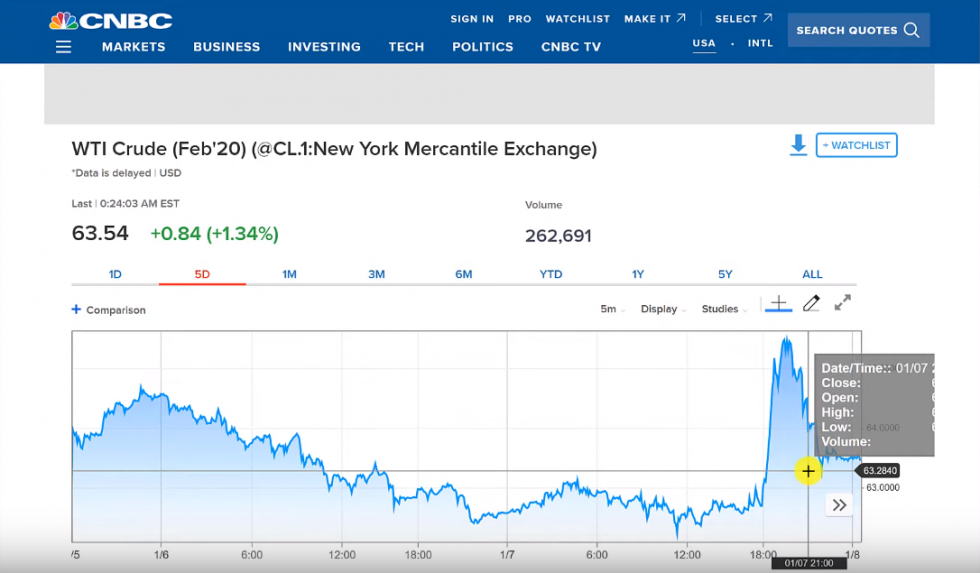Viewport: 980px width, 573px height.
Task: Select the YTD range tab
Action: (x=550, y=274)
